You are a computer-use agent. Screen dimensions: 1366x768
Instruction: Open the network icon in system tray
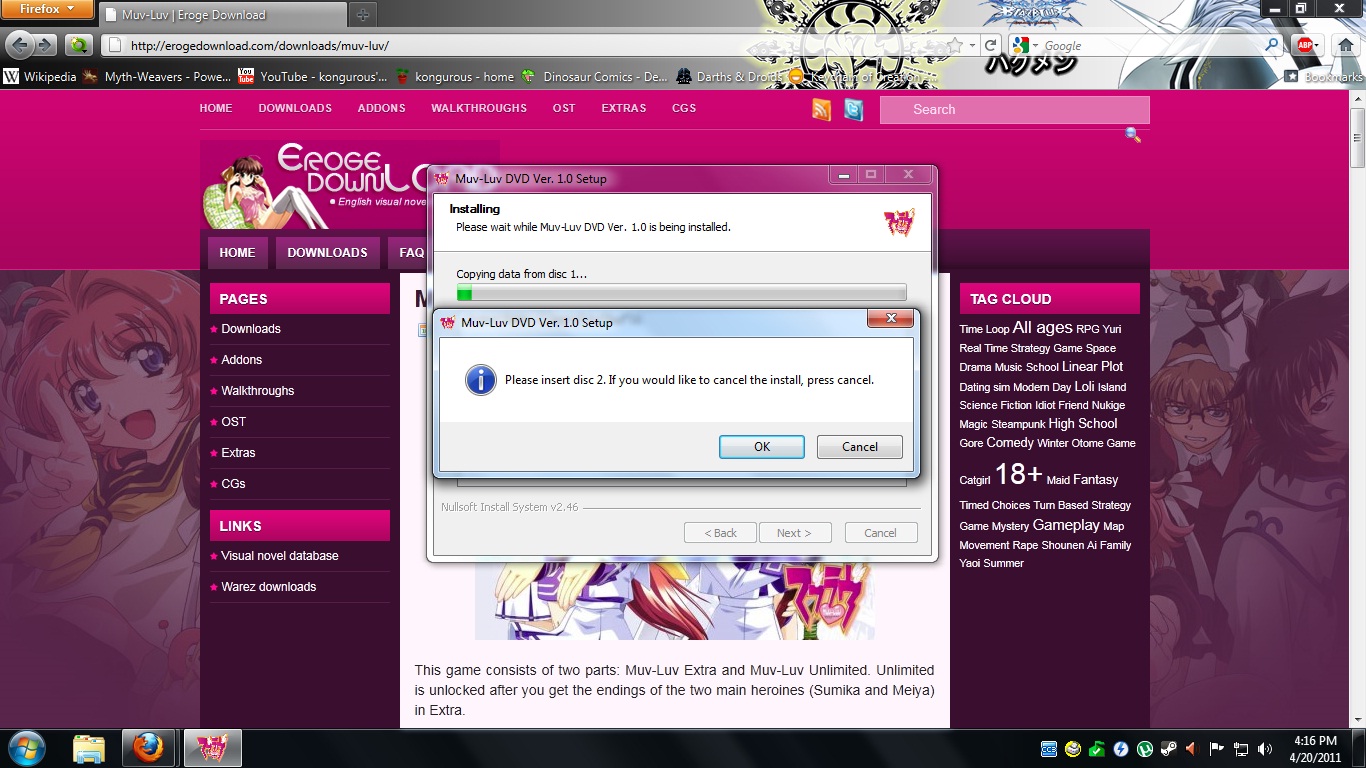coord(1241,749)
